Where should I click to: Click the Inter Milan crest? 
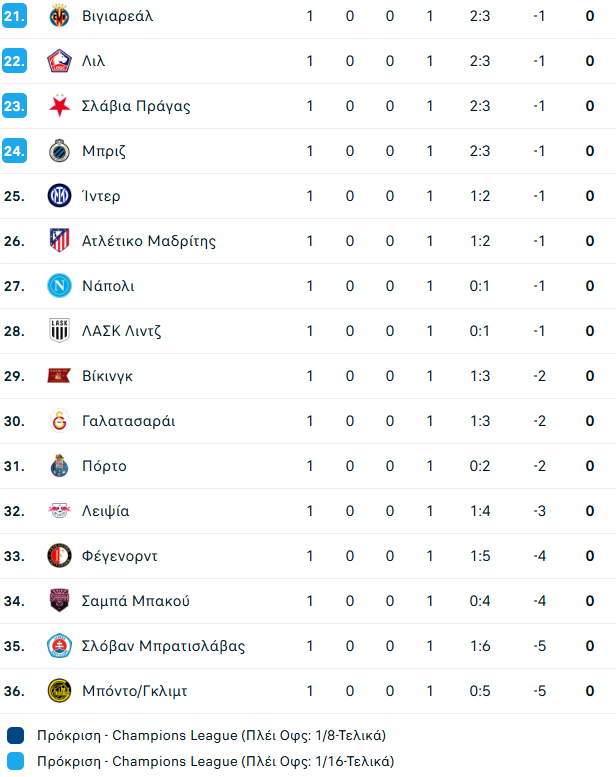click(59, 196)
